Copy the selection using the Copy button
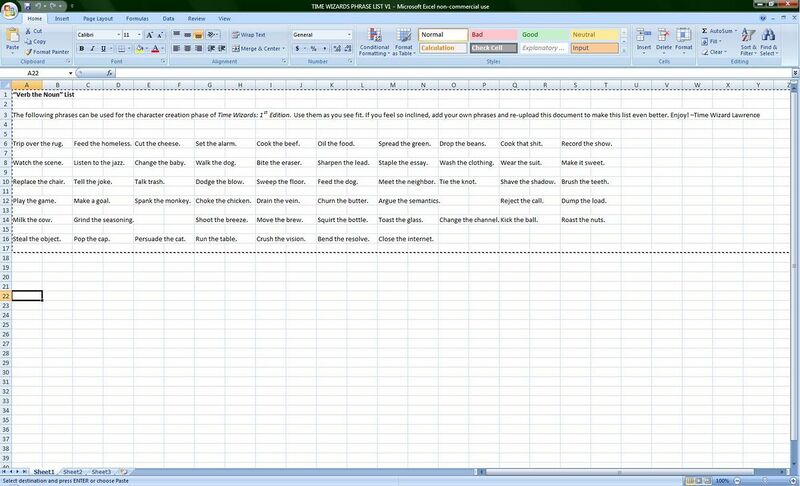The height and width of the screenshot is (486, 800). (x=36, y=41)
